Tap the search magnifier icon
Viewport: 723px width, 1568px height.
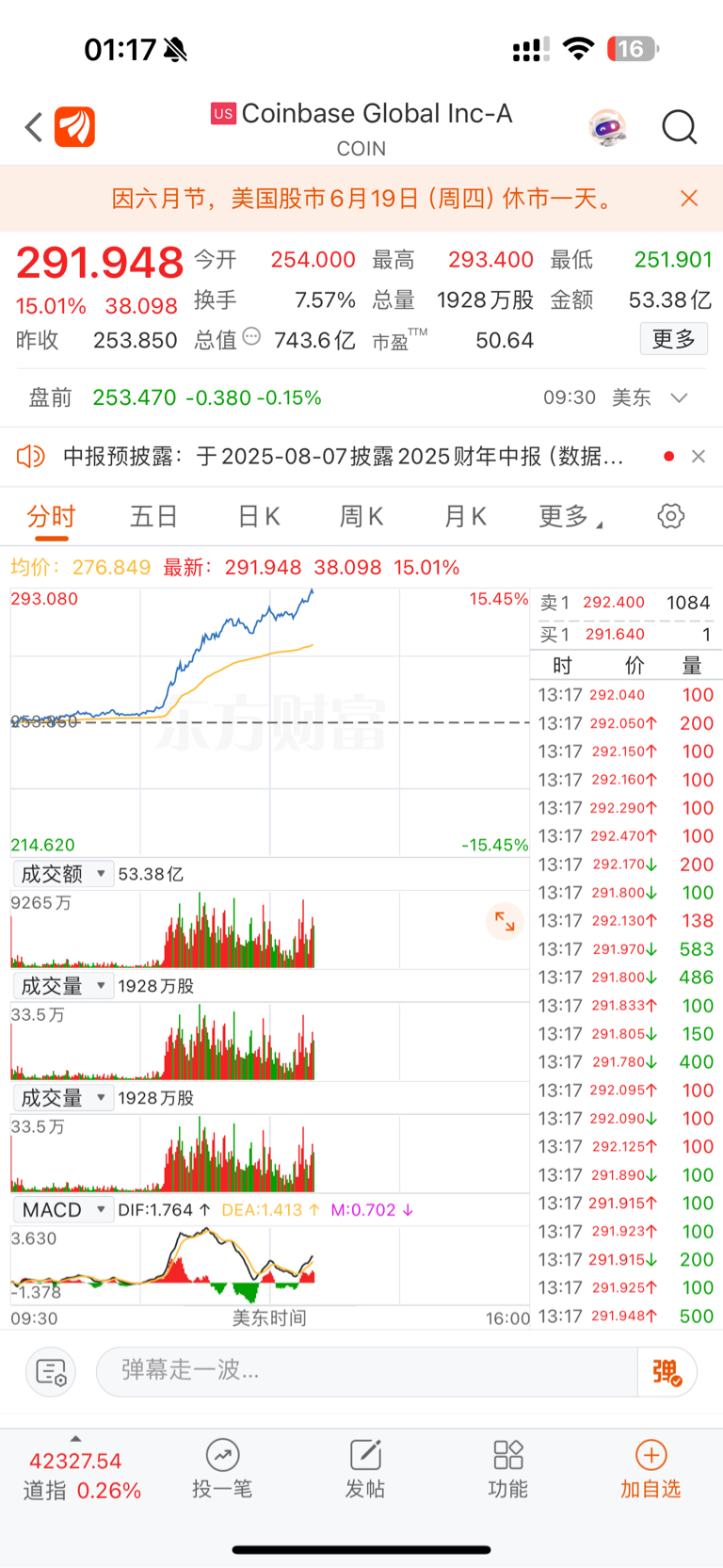point(679,126)
